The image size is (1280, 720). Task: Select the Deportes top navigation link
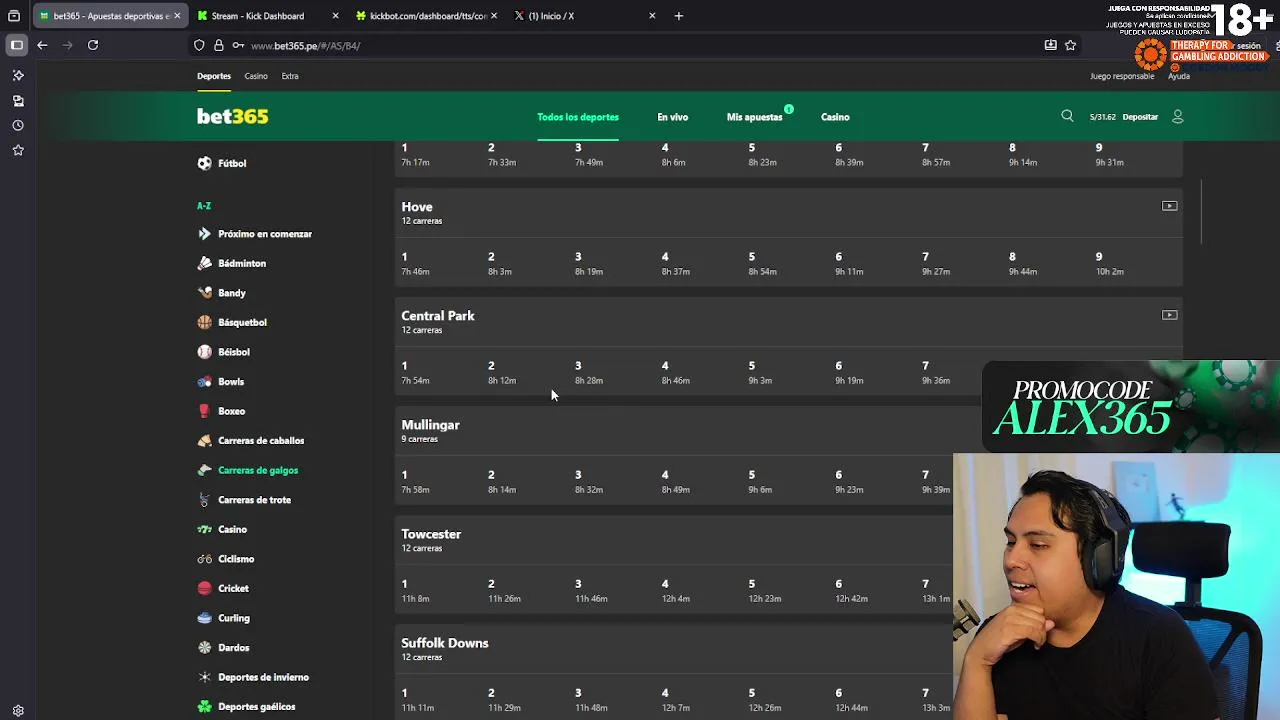pos(214,76)
